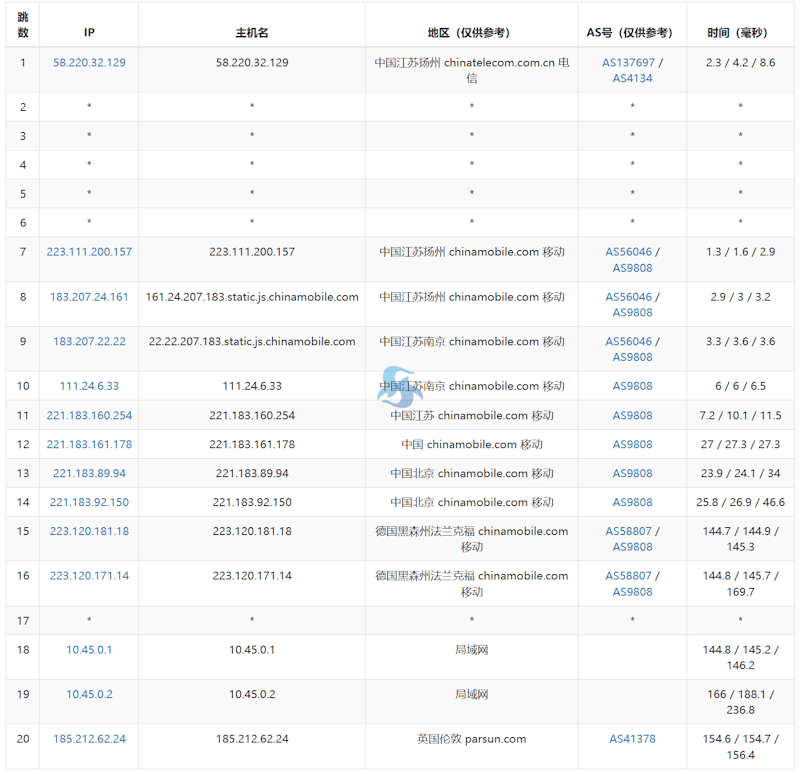Select region text 中国 chinamobile.com 移动
The height and width of the screenshot is (774, 800).
pos(472,444)
